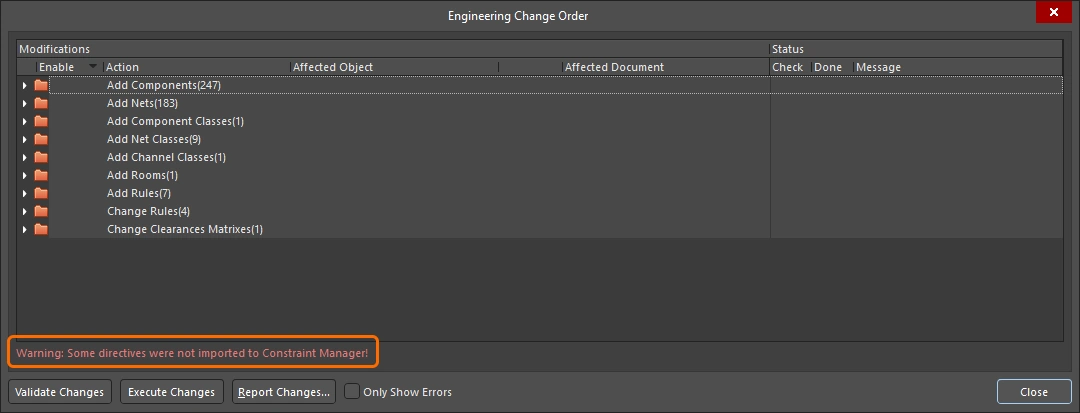Expand the Add Components(247) group
The width and height of the screenshot is (1080, 413).
(25, 86)
